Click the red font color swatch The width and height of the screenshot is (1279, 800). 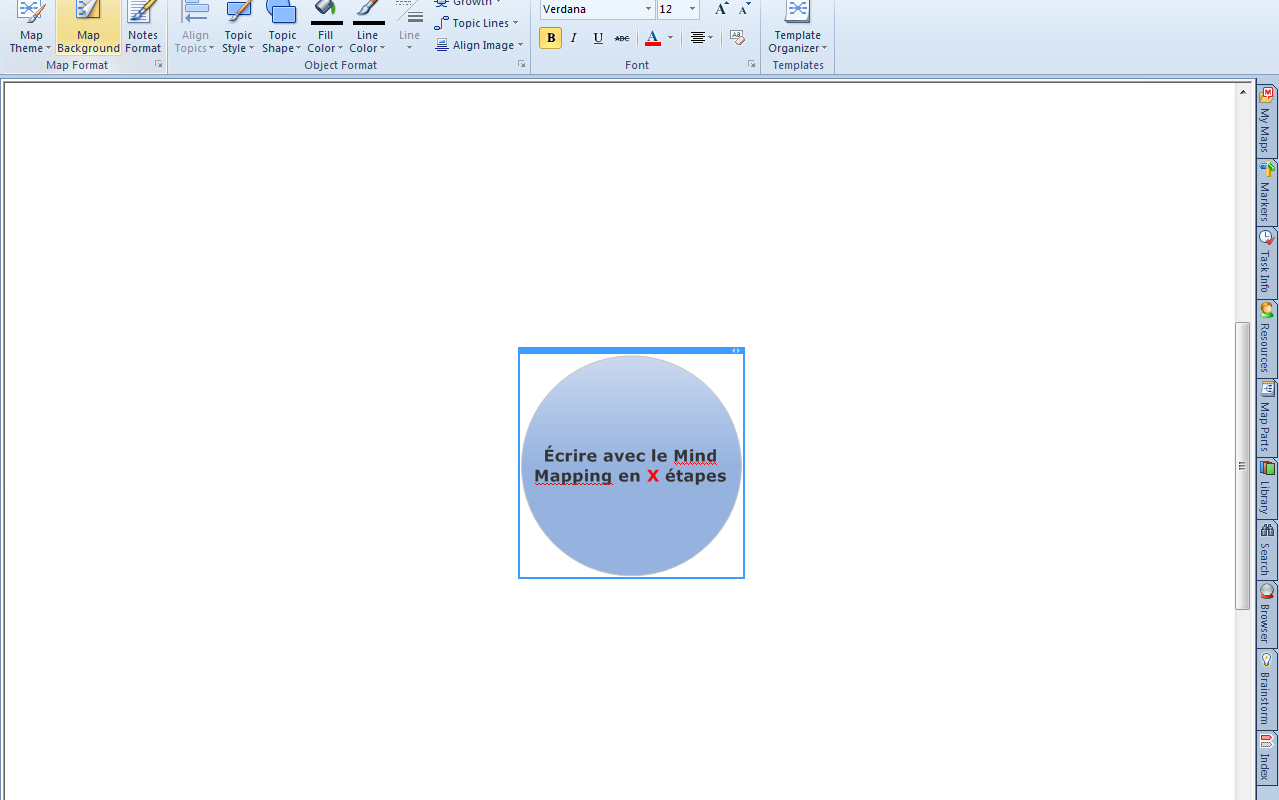point(652,38)
